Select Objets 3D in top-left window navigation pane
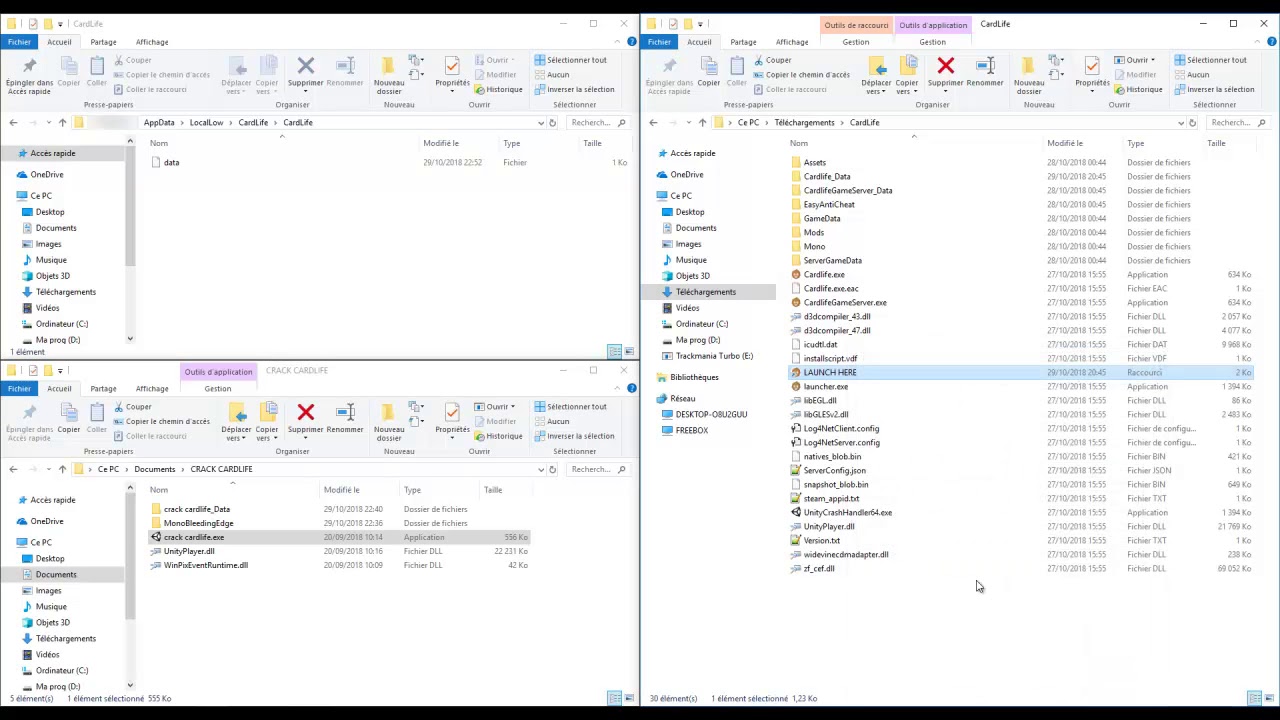This screenshot has width=1280, height=720. (52, 276)
